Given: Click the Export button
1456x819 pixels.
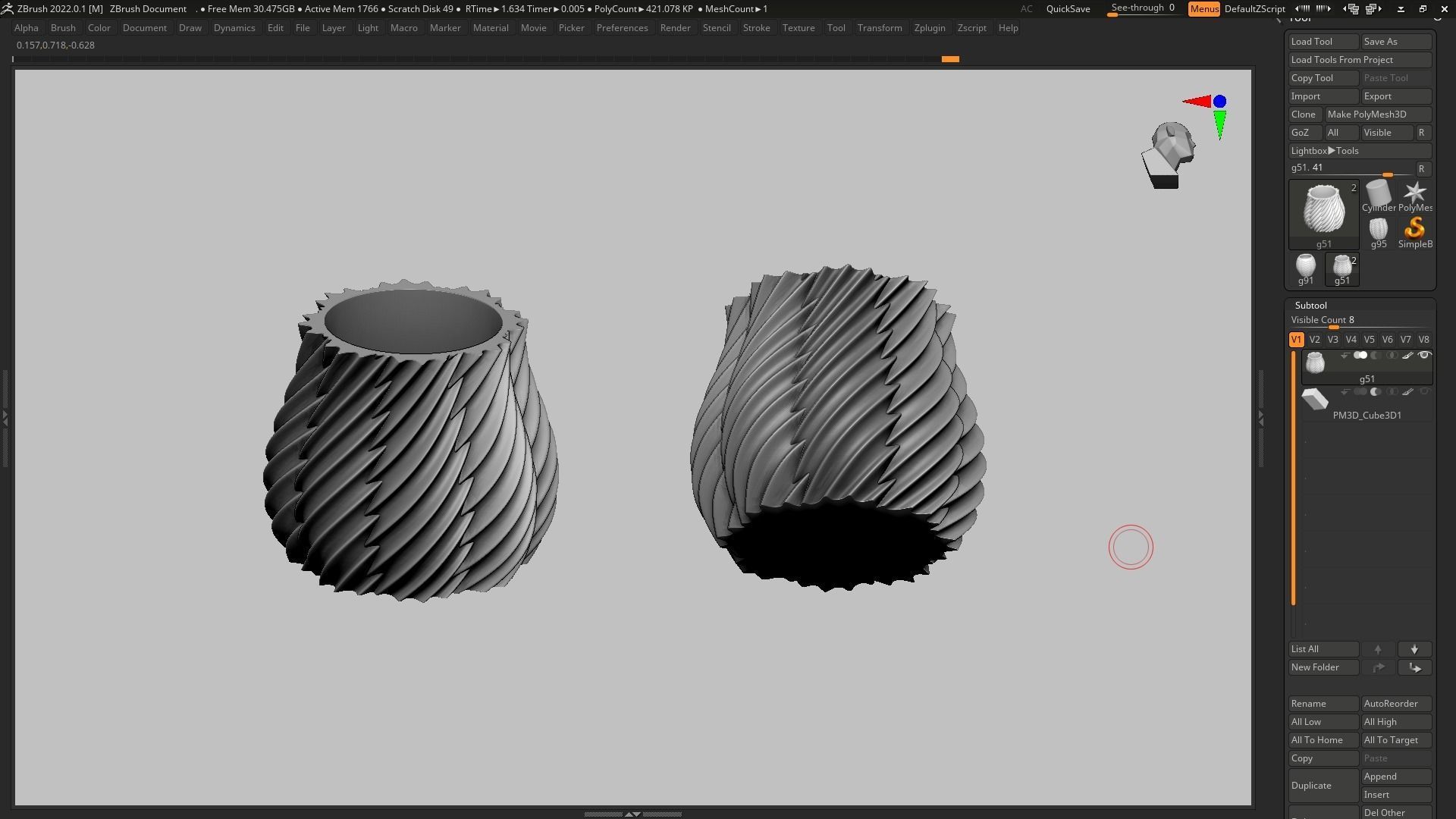Looking at the screenshot, I should click(1396, 96).
